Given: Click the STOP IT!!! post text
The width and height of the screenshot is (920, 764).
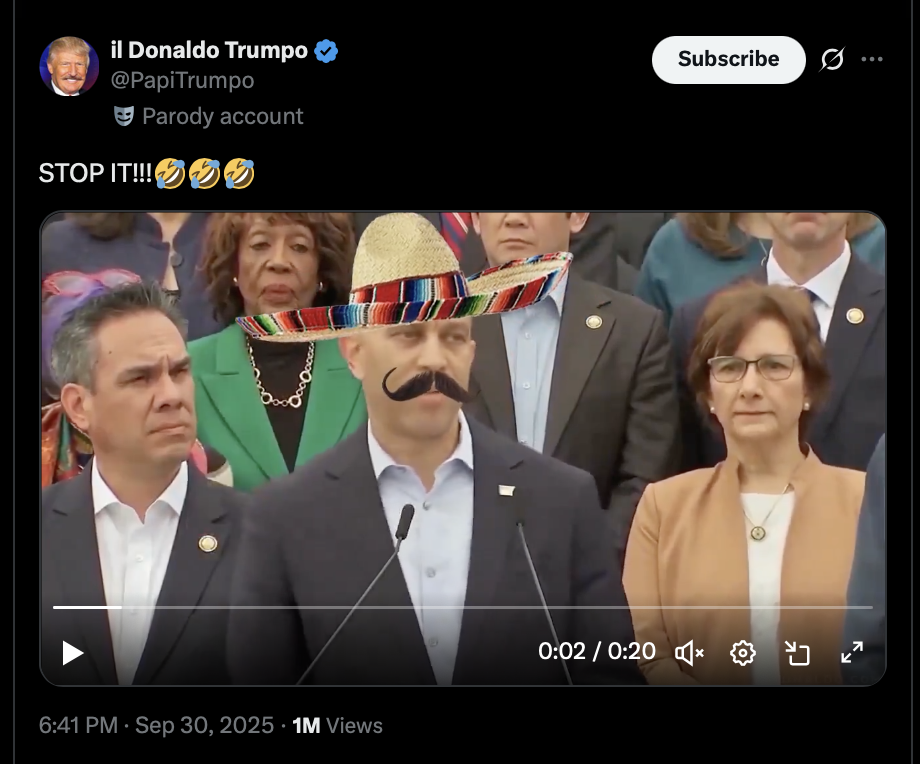Looking at the screenshot, I should point(96,173).
